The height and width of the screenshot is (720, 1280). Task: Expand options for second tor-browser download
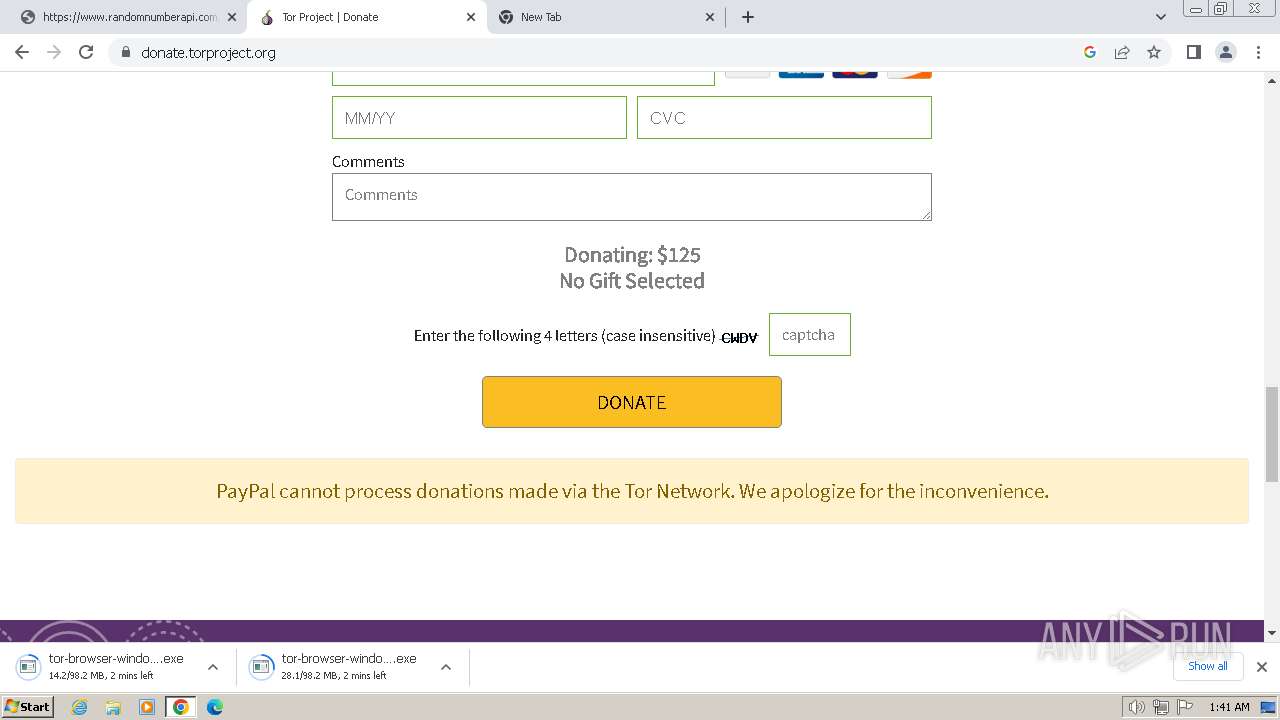[x=446, y=667]
